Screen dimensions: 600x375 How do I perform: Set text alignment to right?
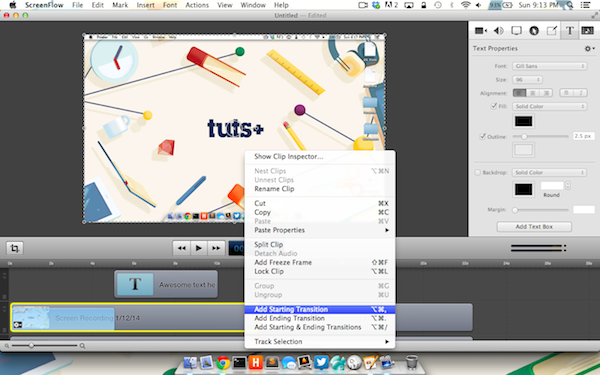[x=546, y=93]
